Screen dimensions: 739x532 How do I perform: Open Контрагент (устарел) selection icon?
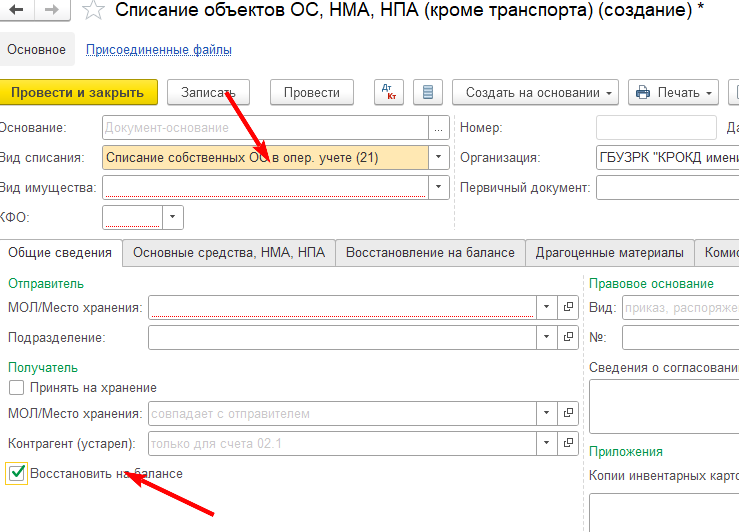coord(568,443)
